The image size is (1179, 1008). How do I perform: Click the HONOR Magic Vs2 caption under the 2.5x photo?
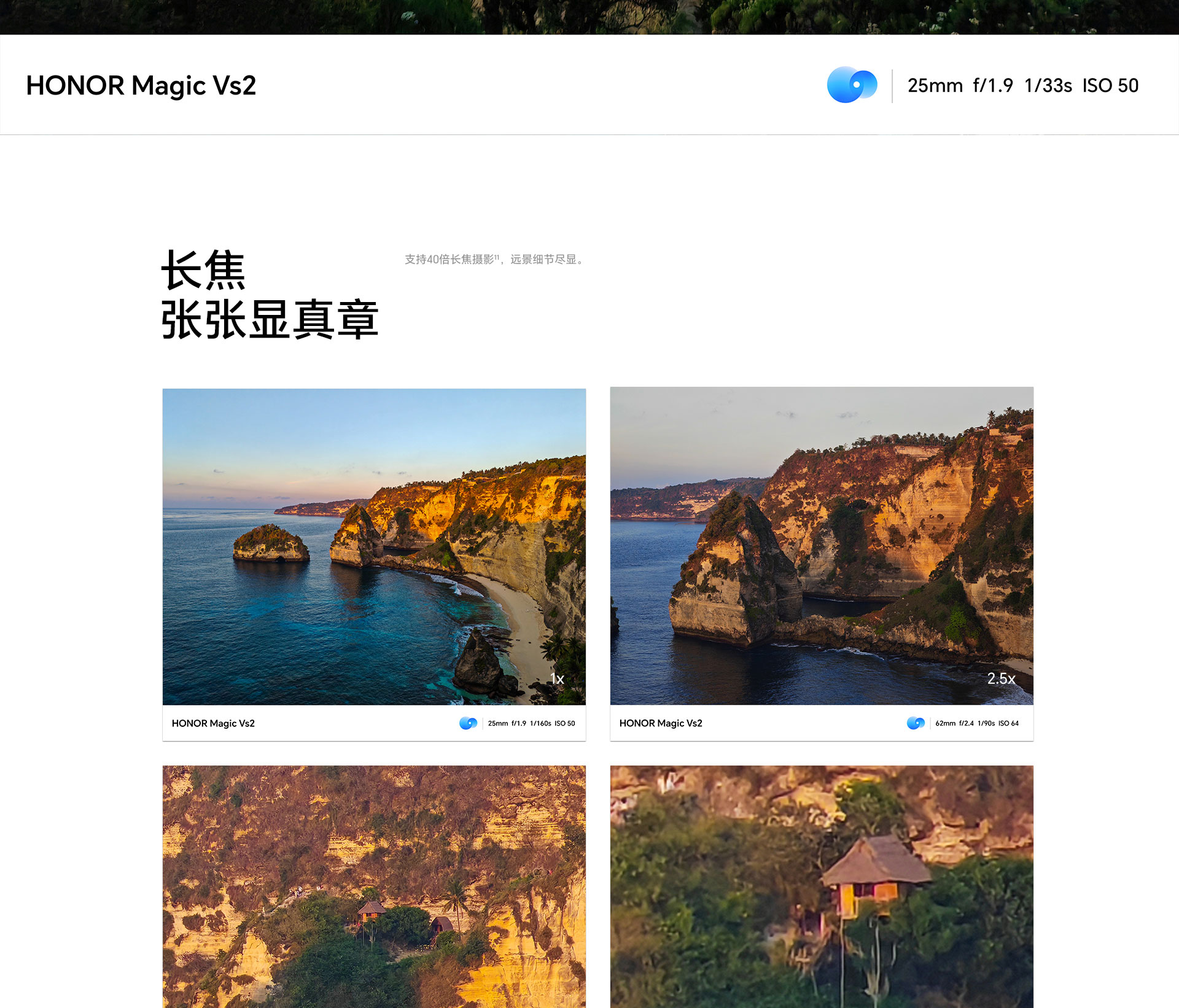[661, 723]
